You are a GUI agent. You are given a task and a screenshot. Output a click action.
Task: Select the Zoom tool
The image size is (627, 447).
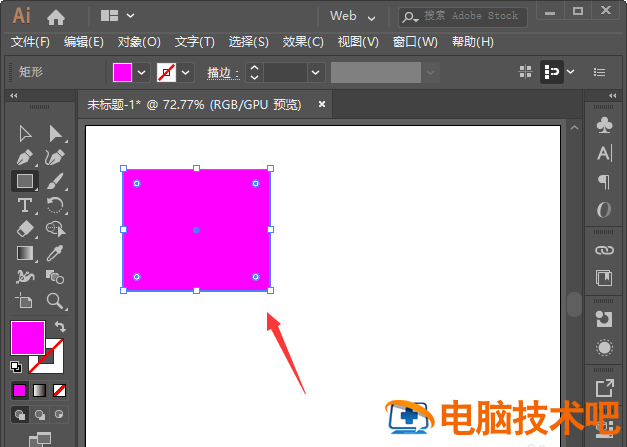[55, 301]
